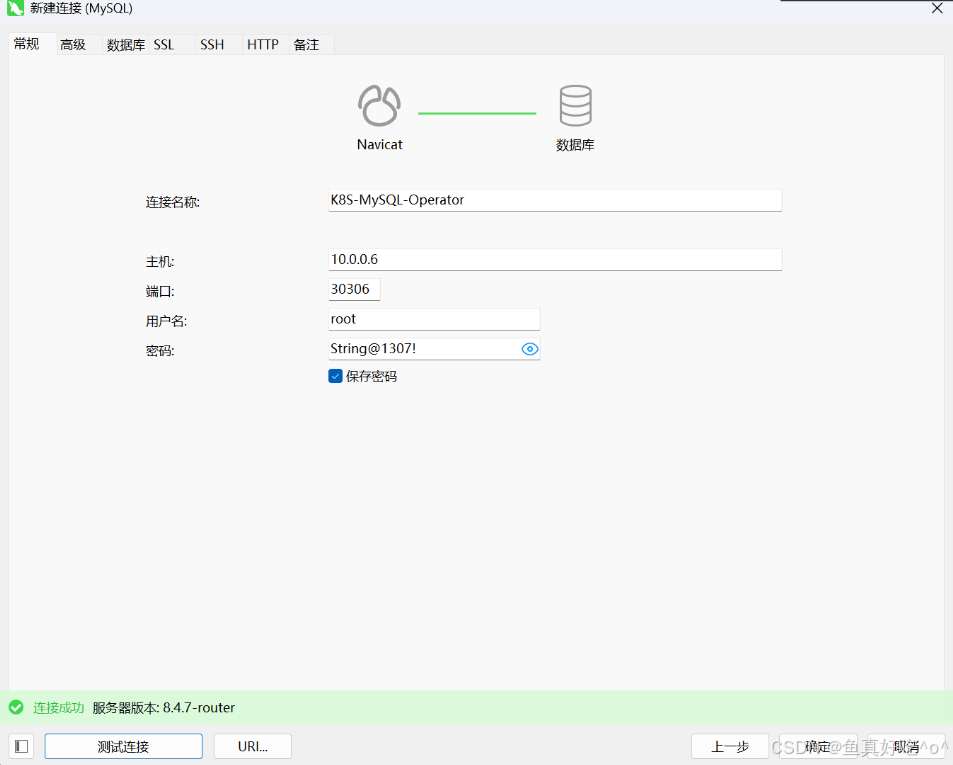This screenshot has width=953, height=765.
Task: Open the SSH tab
Action: click(x=212, y=45)
